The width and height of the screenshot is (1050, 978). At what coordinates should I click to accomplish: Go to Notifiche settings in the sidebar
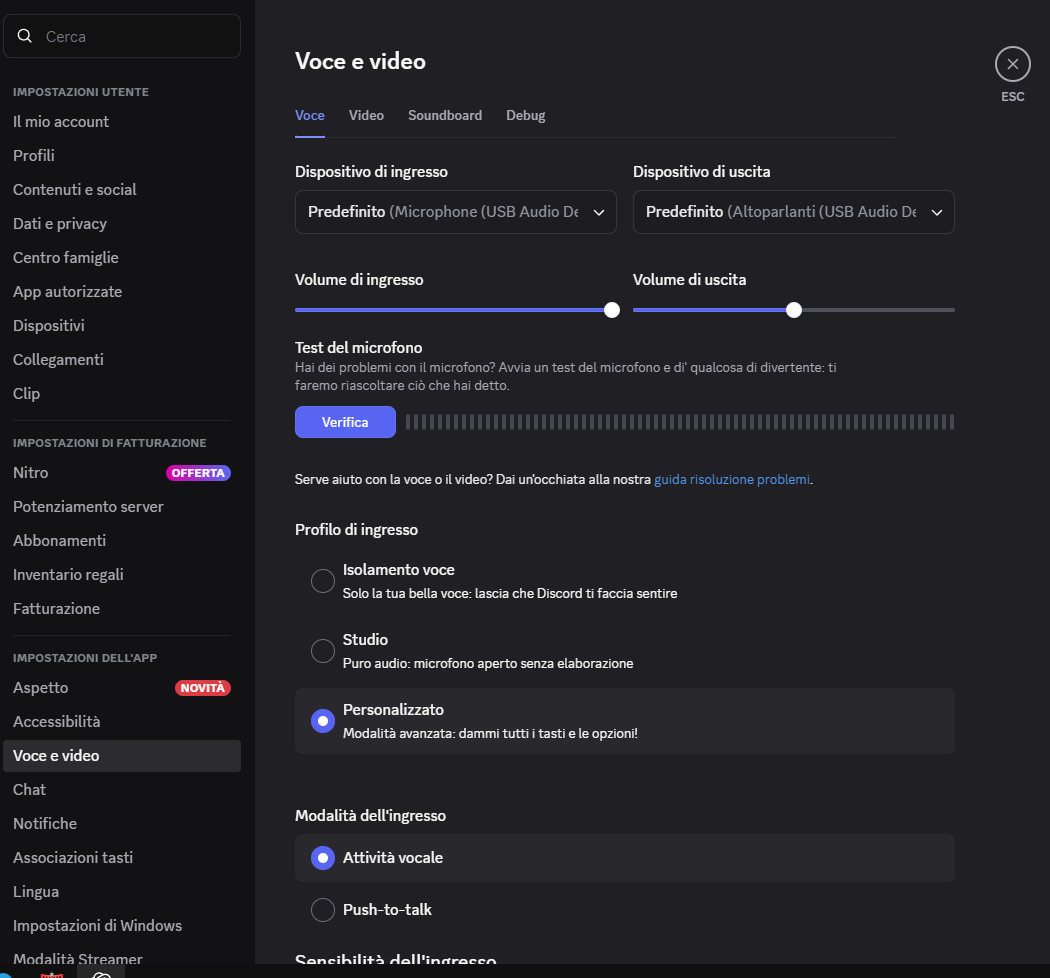pos(45,824)
